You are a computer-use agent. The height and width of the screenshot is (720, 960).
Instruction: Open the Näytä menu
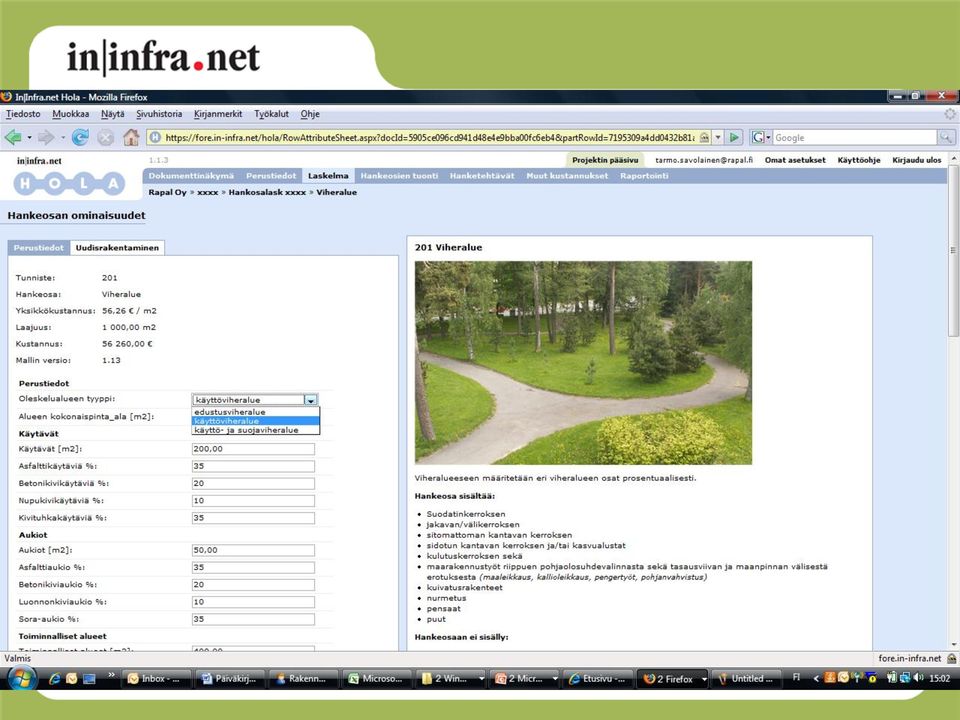tap(113, 114)
